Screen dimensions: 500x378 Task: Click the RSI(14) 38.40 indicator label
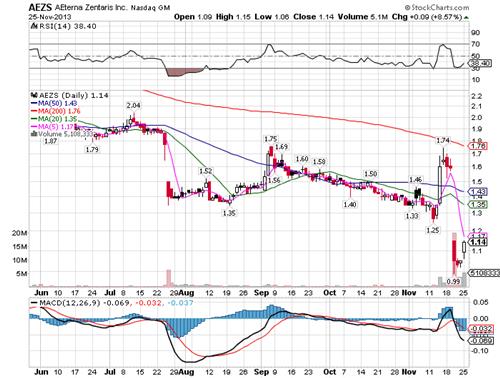click(68, 26)
